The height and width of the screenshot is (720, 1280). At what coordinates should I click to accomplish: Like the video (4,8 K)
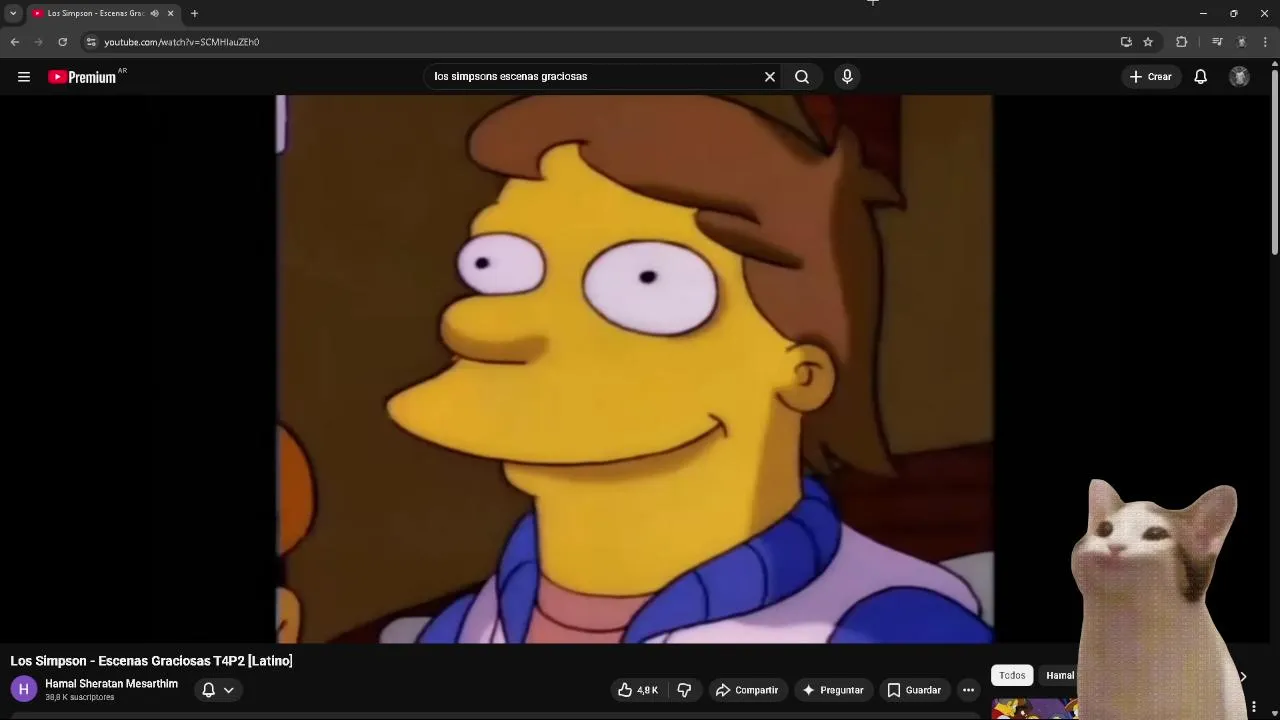(638, 690)
